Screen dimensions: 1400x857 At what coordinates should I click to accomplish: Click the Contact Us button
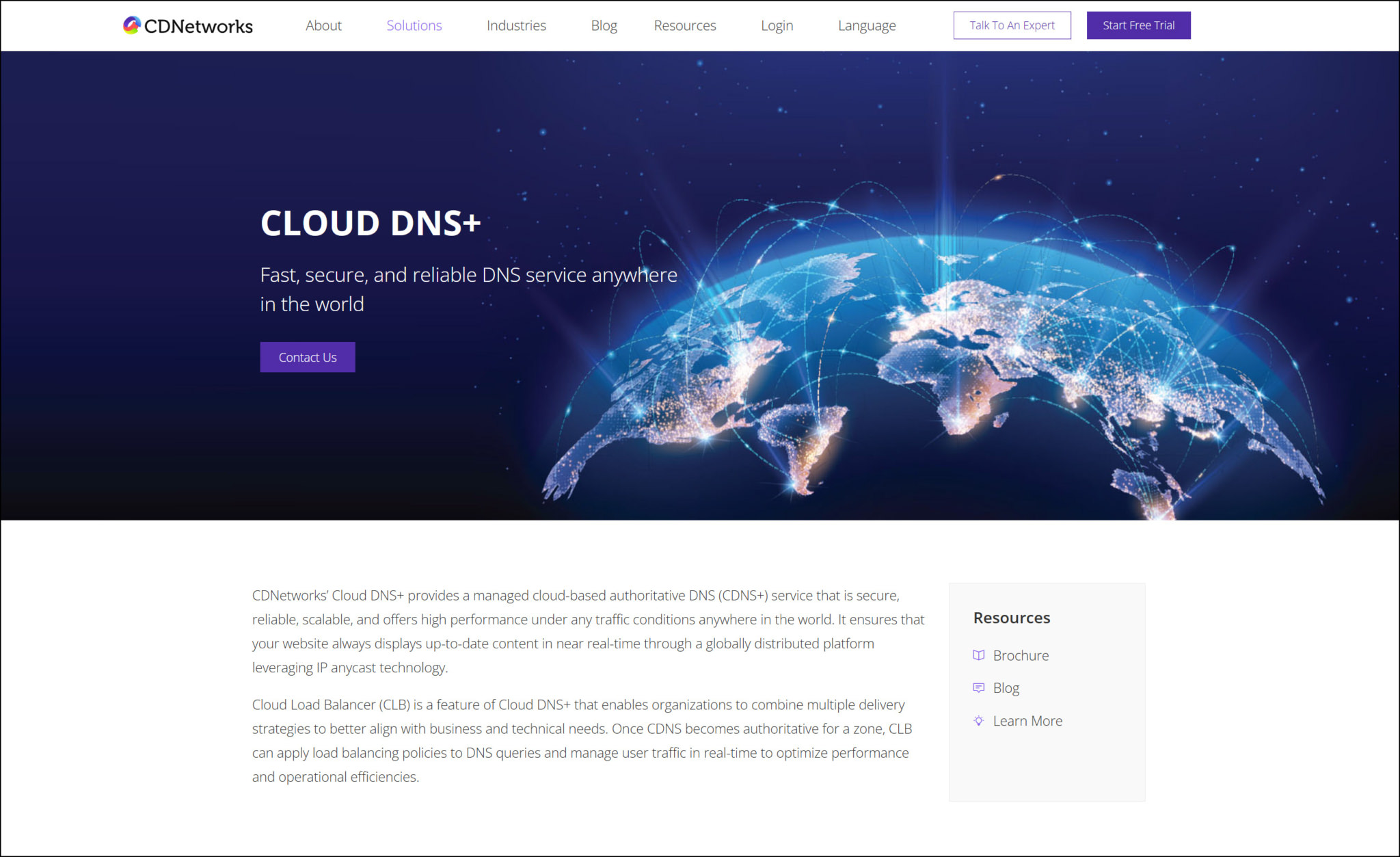307,356
